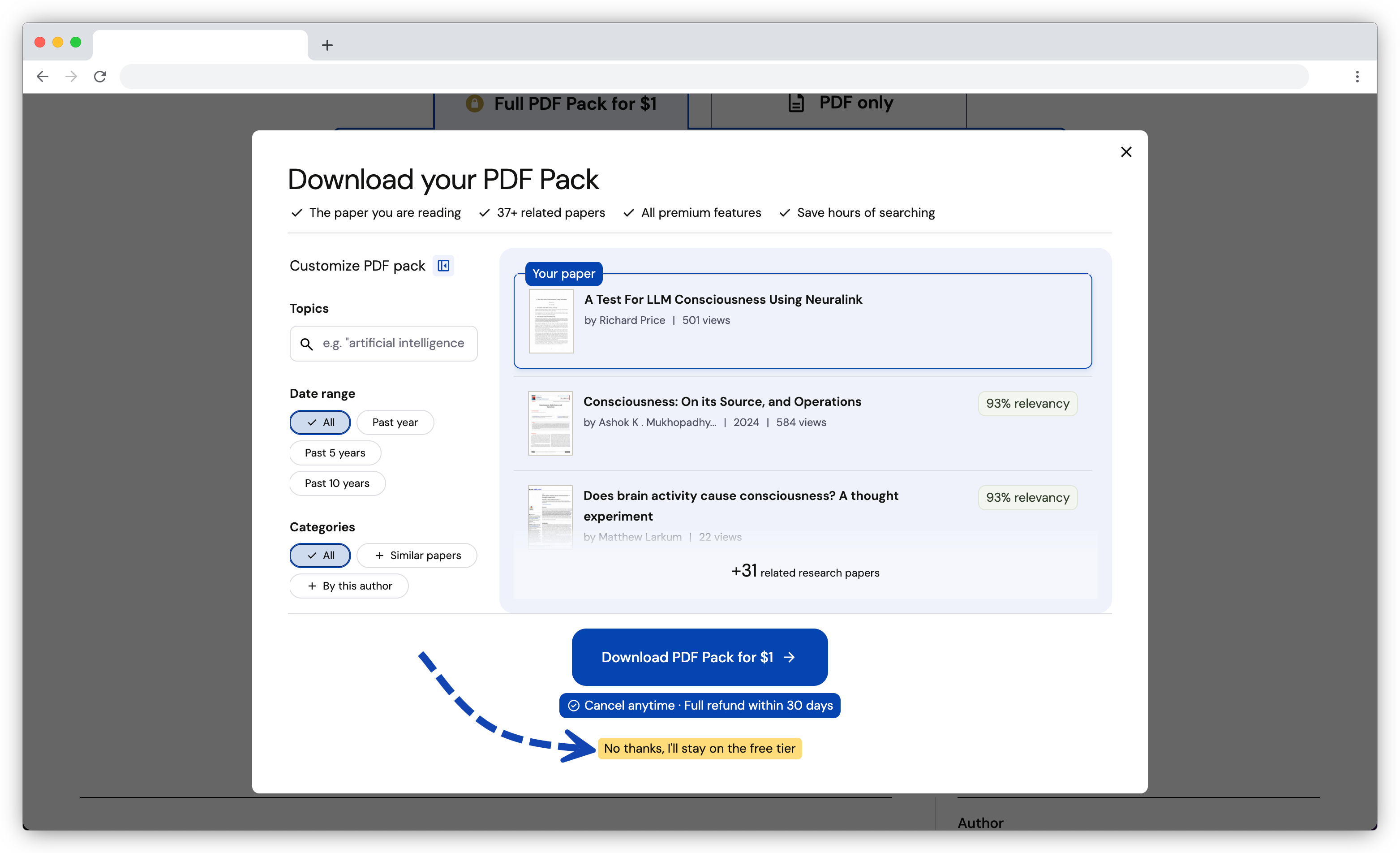Click the +31 related research papers text
The image size is (1400, 853).
click(805, 571)
